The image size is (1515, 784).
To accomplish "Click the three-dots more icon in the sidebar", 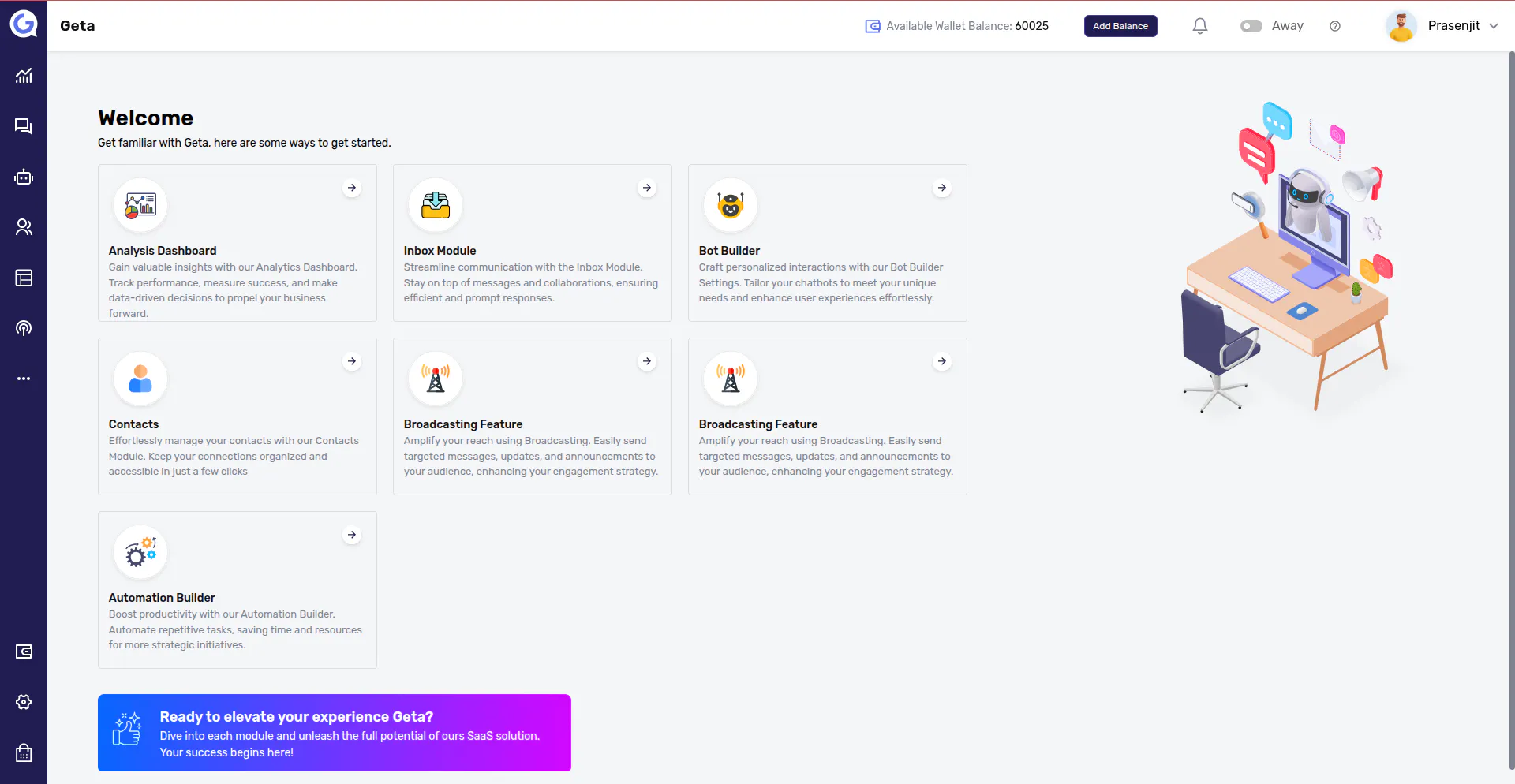I will tap(24, 379).
